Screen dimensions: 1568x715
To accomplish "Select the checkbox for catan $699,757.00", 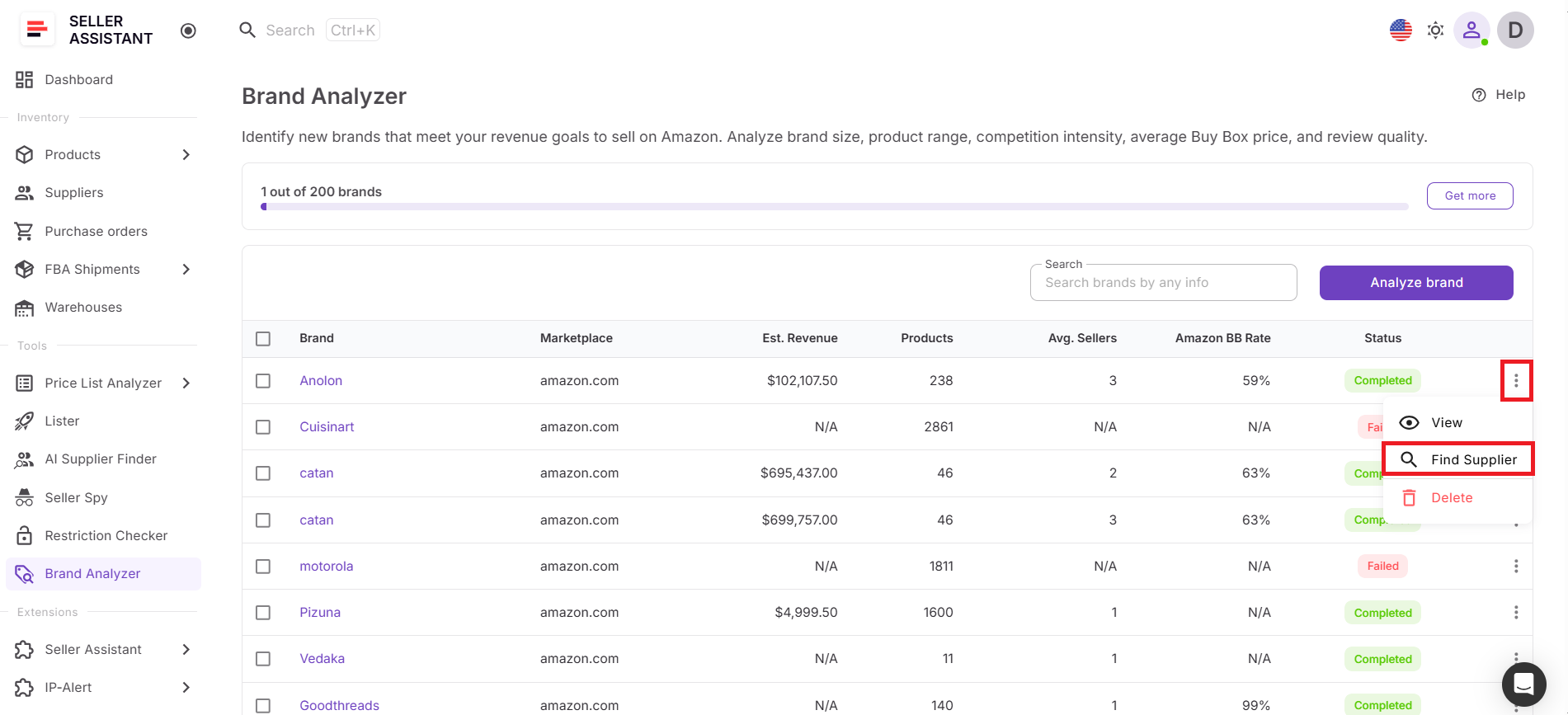I will 263,520.
